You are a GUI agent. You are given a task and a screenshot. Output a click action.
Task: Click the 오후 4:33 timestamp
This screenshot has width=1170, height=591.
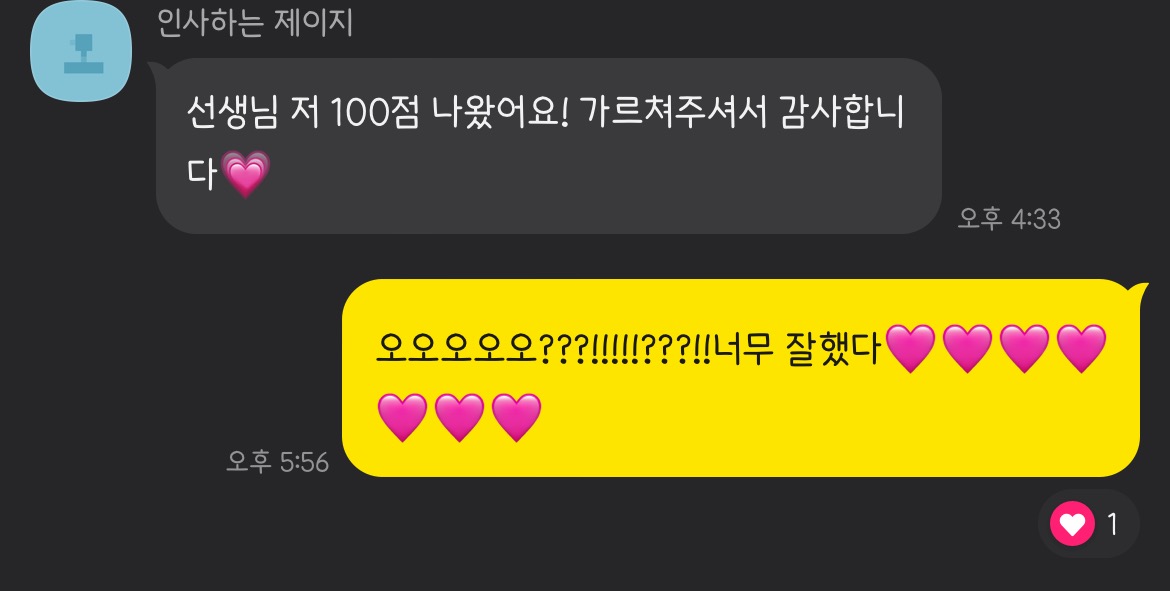[x=1009, y=219]
